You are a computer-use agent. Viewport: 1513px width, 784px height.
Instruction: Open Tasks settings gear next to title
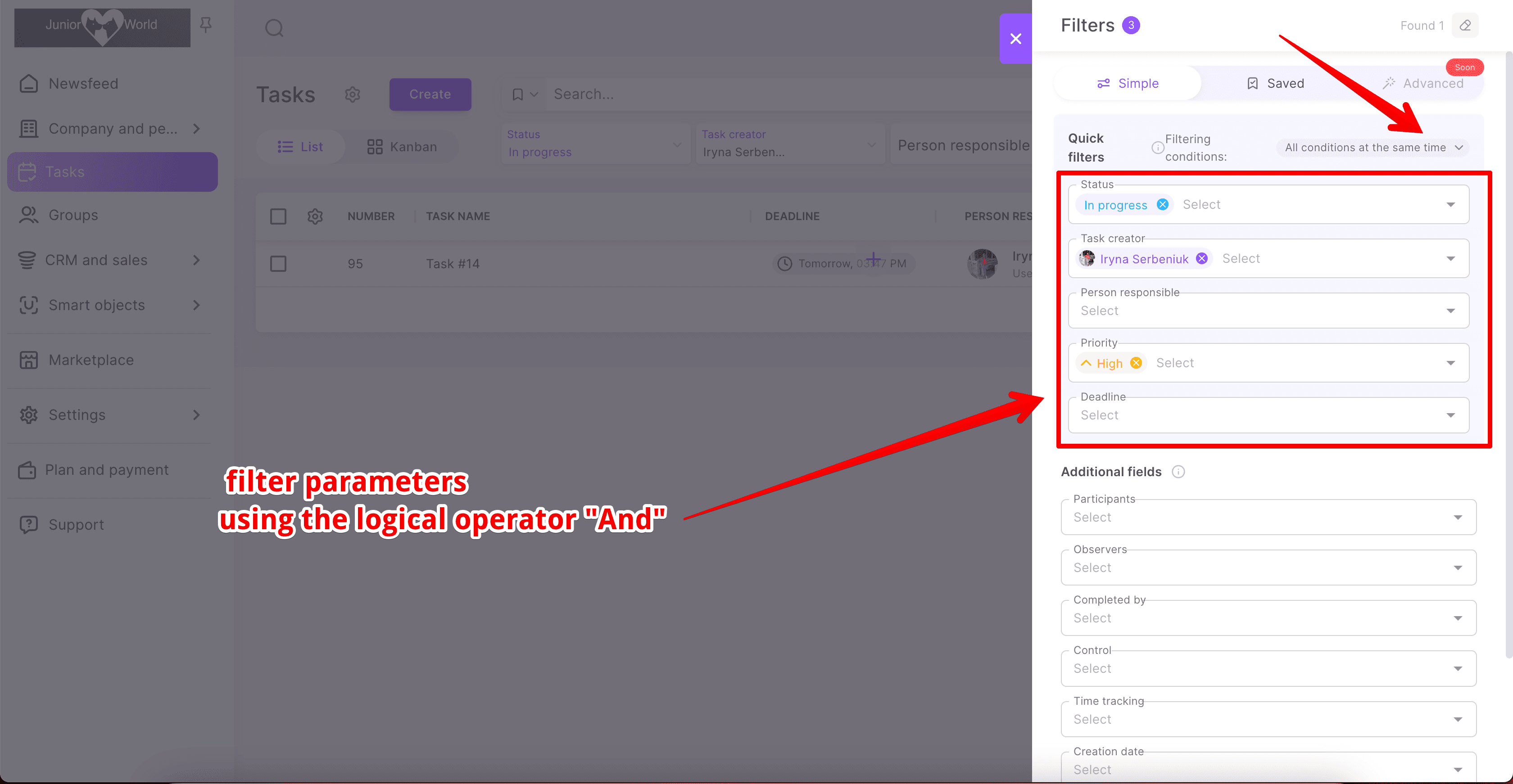353,95
